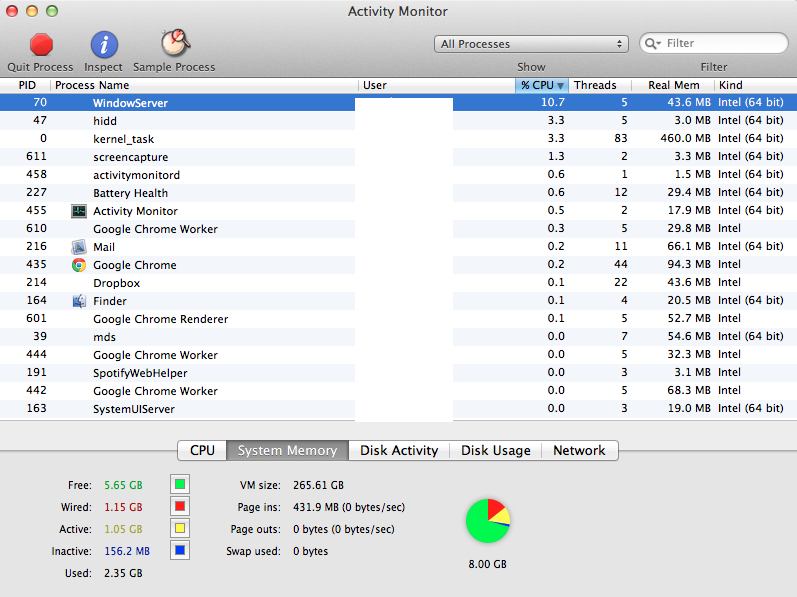Select the SpotifyWebHelper process row
The image size is (797, 597).
[398, 373]
